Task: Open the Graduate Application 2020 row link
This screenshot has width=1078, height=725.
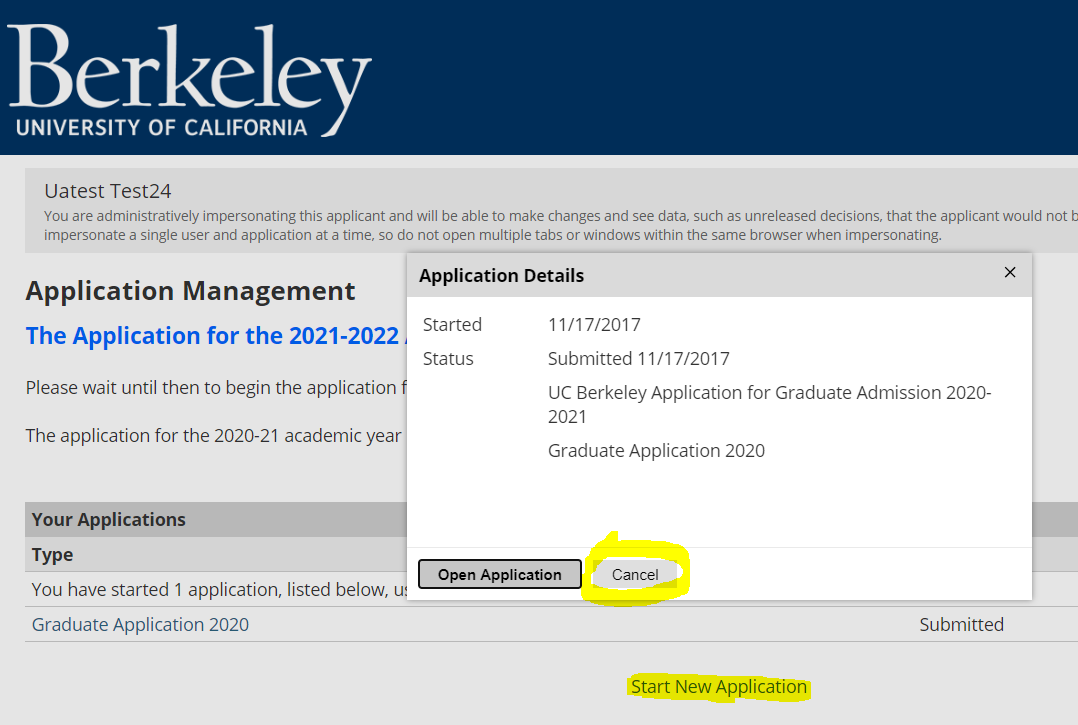Action: click(140, 625)
